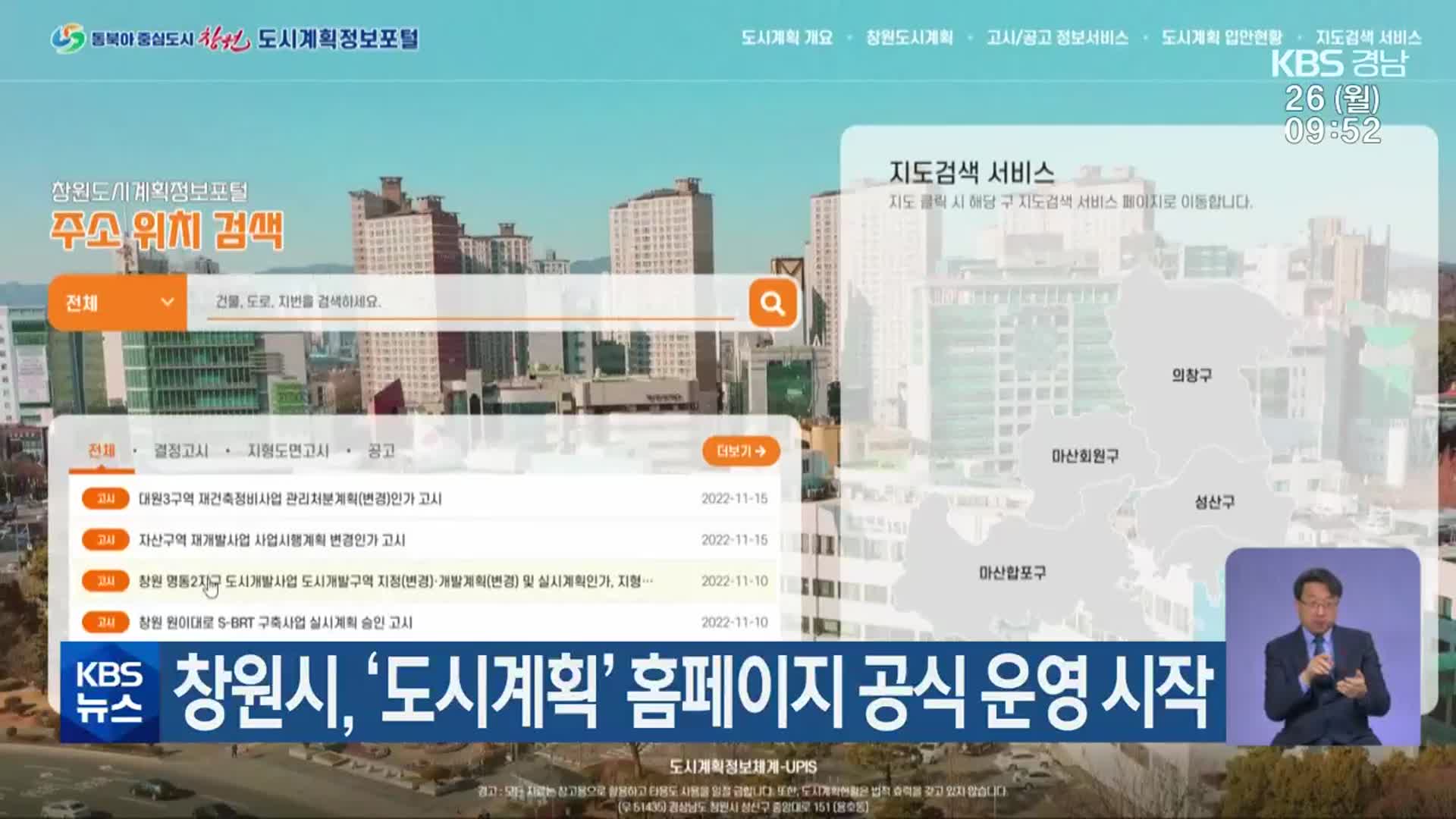This screenshot has height=819, width=1456.
Task: Open 지도검색 서비스 menu
Action: point(1368,37)
